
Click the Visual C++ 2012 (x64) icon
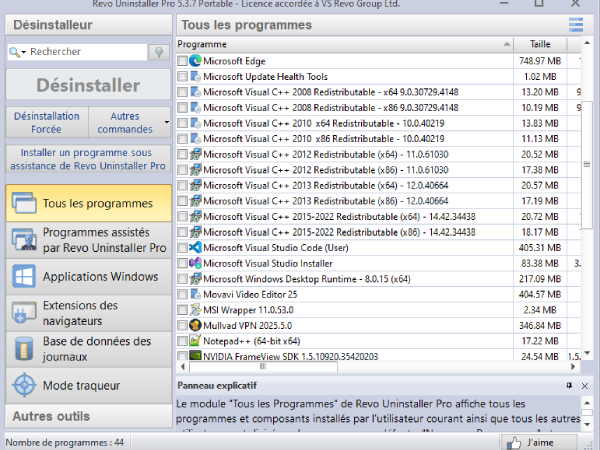[195, 154]
